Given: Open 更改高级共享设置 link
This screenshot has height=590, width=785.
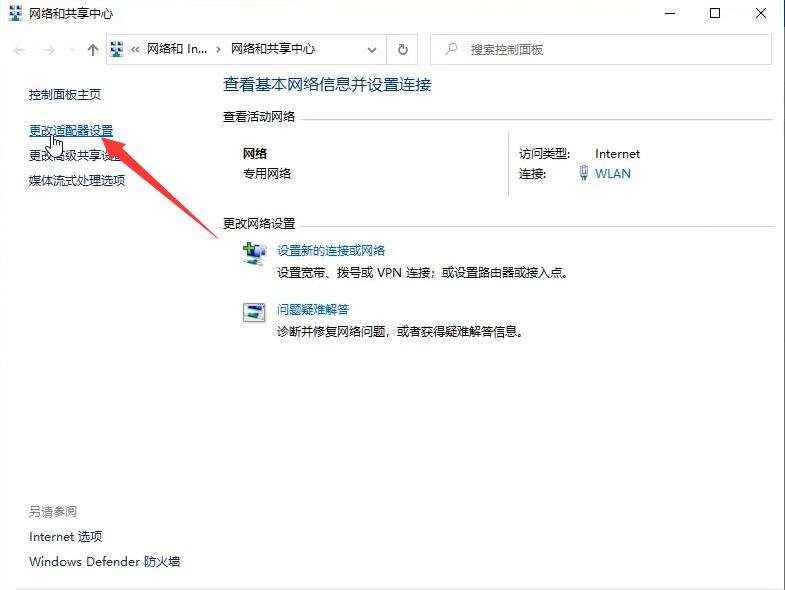Looking at the screenshot, I should point(77,155).
